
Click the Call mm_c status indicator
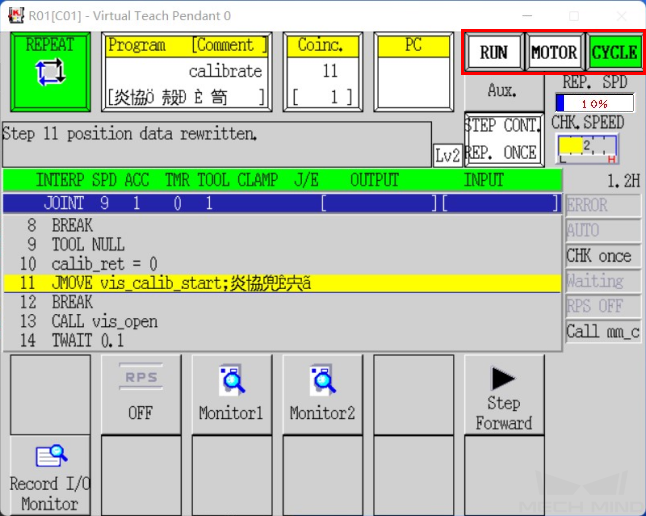tap(603, 331)
